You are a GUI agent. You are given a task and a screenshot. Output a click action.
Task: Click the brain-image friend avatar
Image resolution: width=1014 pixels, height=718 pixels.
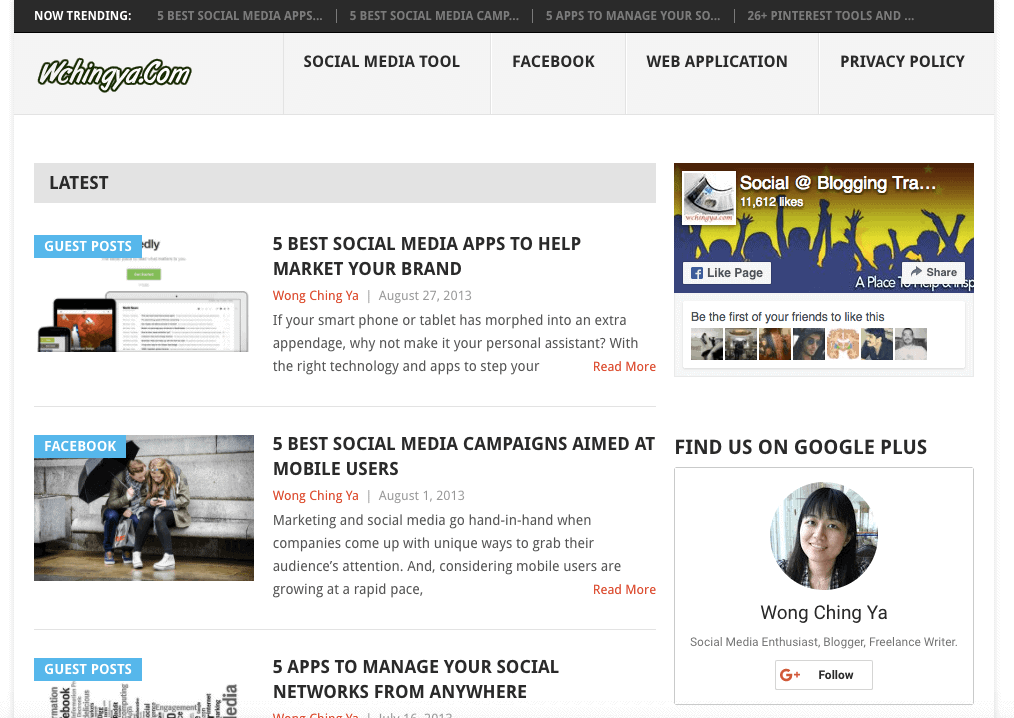pyautogui.click(x=843, y=344)
